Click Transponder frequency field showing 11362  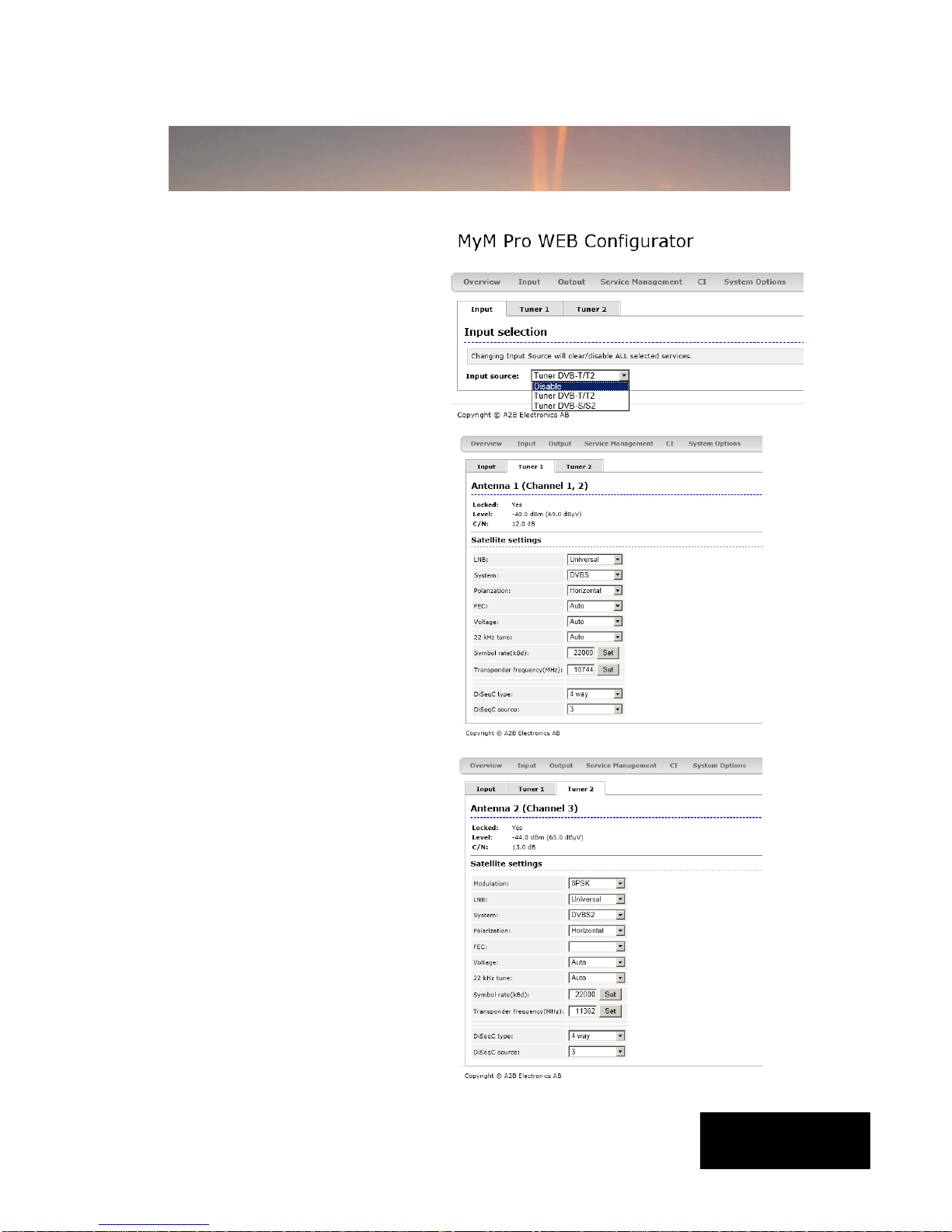point(583,1011)
